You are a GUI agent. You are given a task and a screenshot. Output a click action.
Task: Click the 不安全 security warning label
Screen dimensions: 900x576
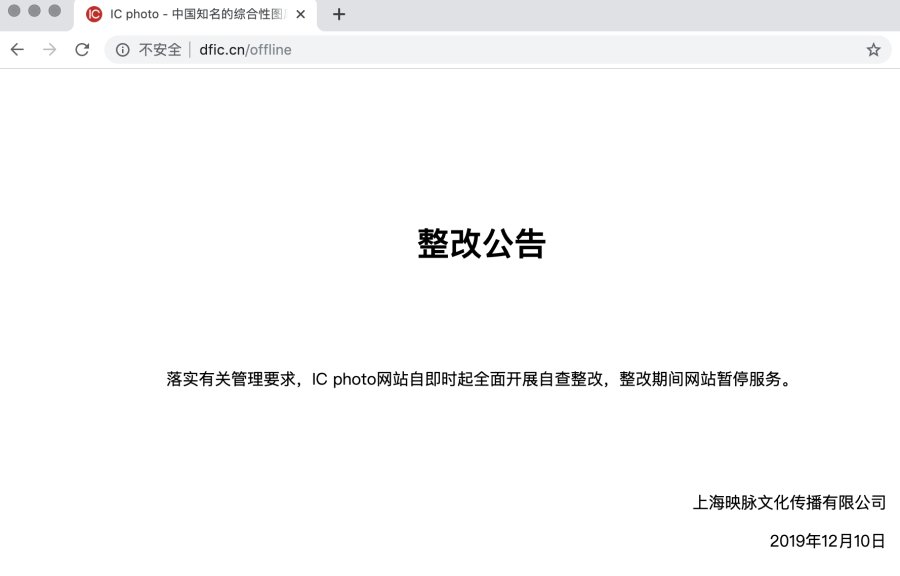160,50
